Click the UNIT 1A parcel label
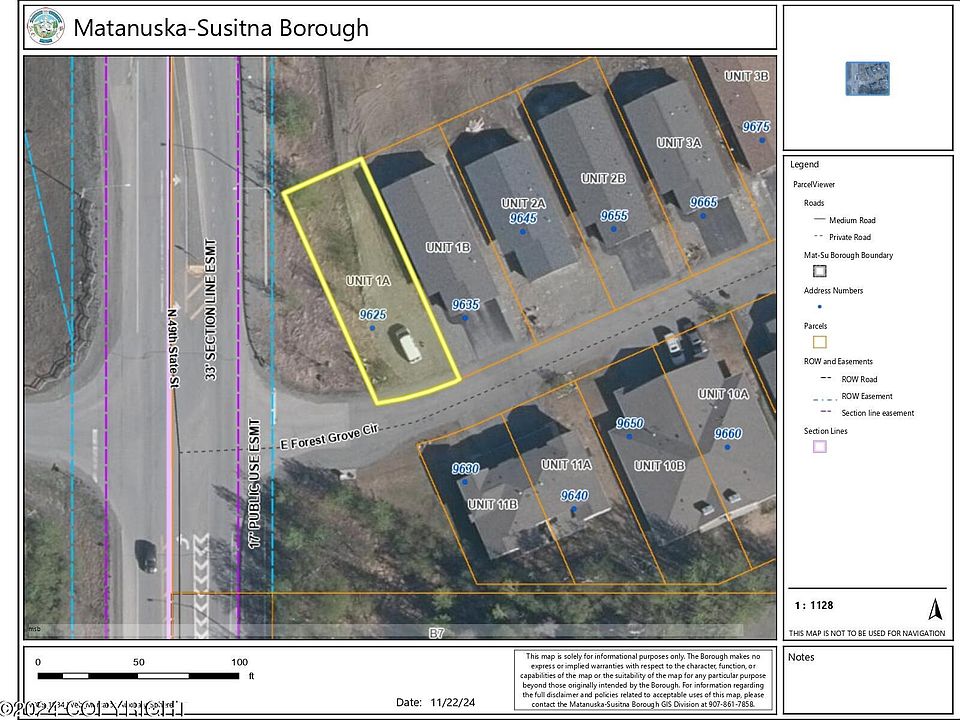Viewport: 960px width, 720px height. coord(368,281)
